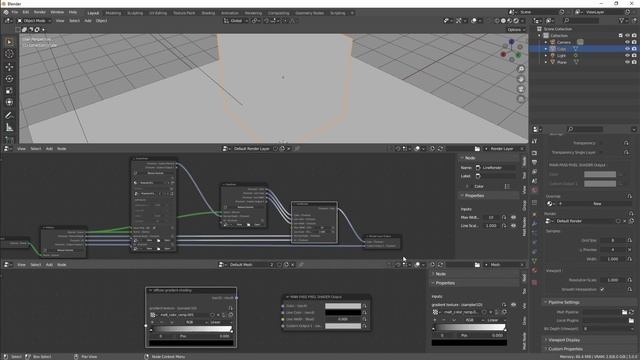The width and height of the screenshot is (640, 360).
Task: Select the Cursor tool
Action: pyautogui.click(x=9, y=54)
